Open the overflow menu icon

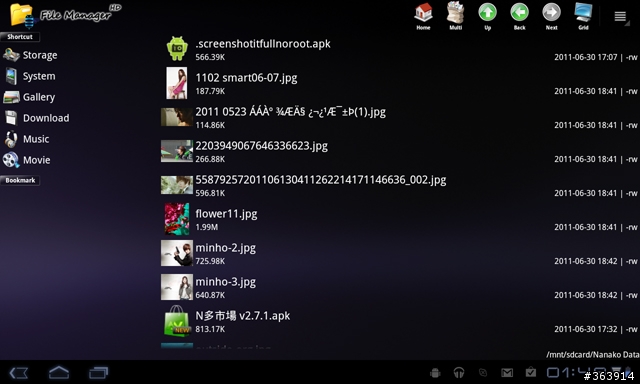point(620,16)
